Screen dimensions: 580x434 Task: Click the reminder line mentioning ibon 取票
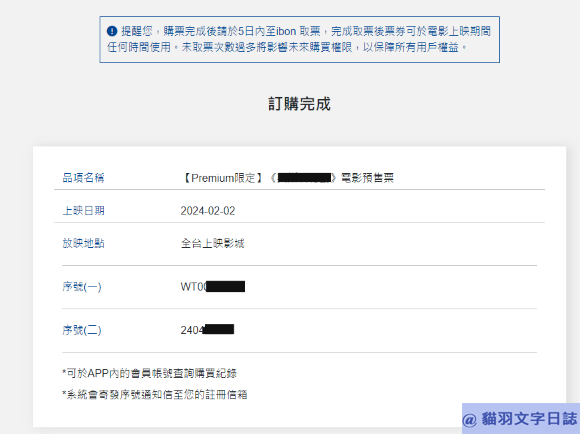coord(306,31)
